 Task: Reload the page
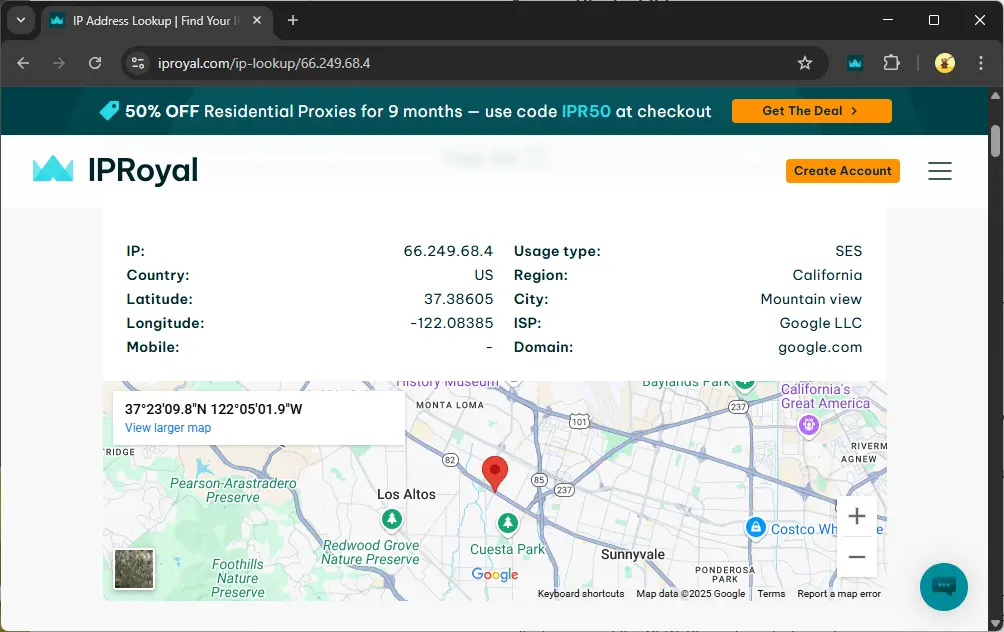(x=95, y=63)
